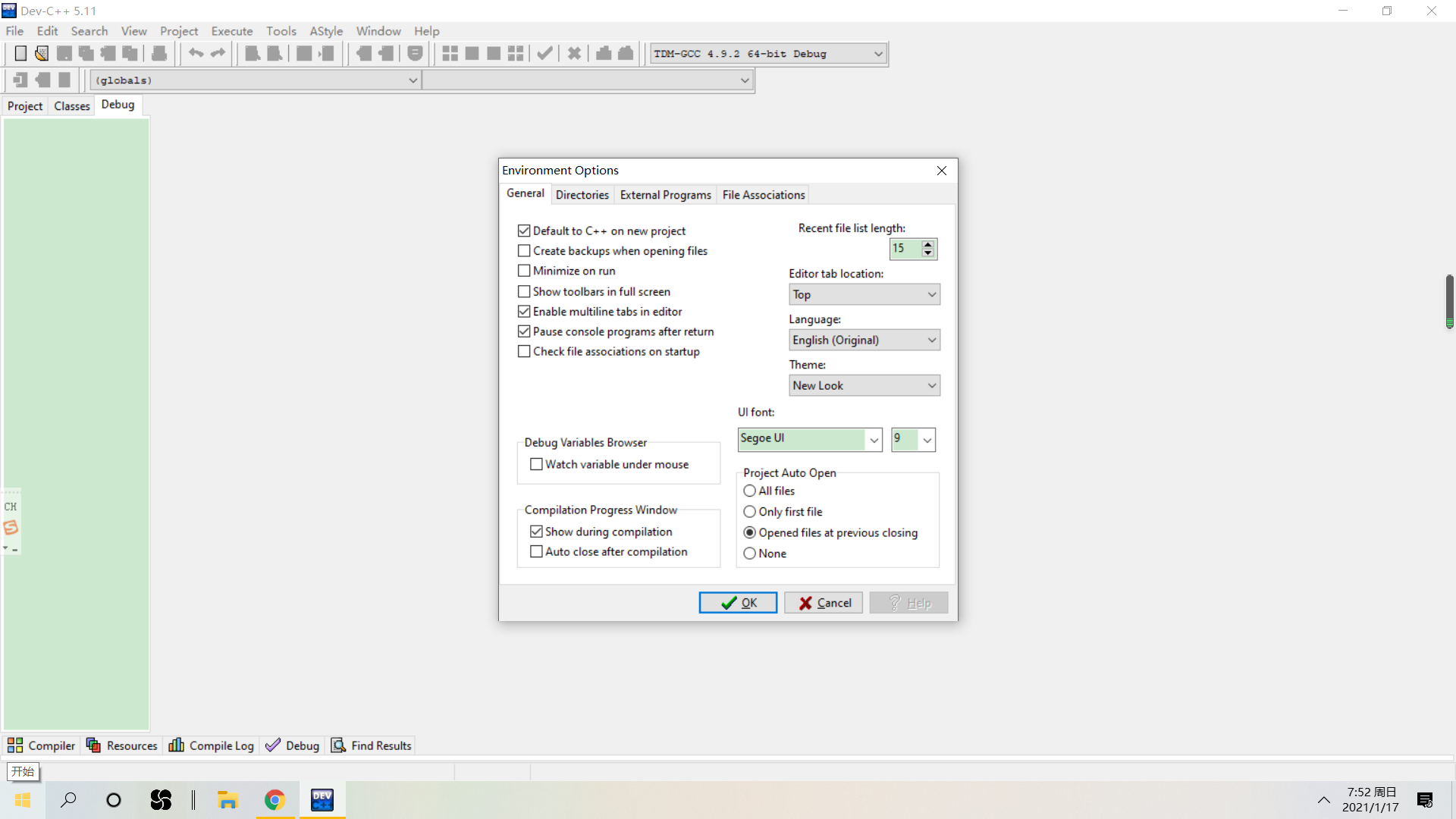The image size is (1456, 819).
Task: Click the Undo arrow toolbar icon
Action: 196,53
